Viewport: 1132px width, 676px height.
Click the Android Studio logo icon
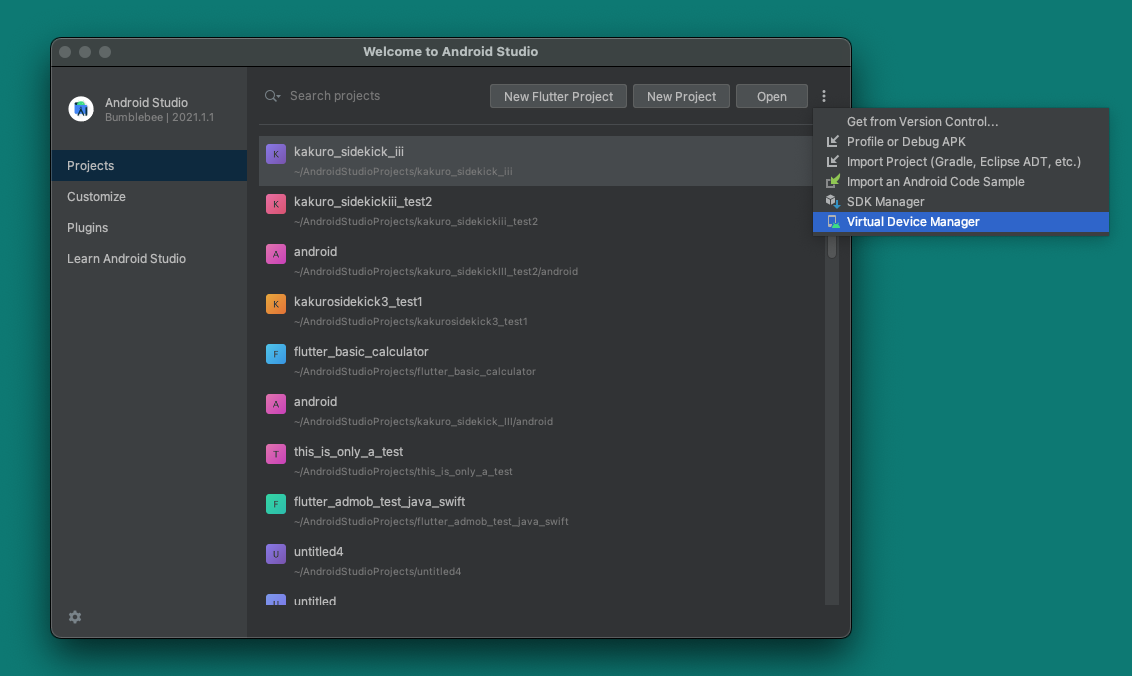[81, 109]
